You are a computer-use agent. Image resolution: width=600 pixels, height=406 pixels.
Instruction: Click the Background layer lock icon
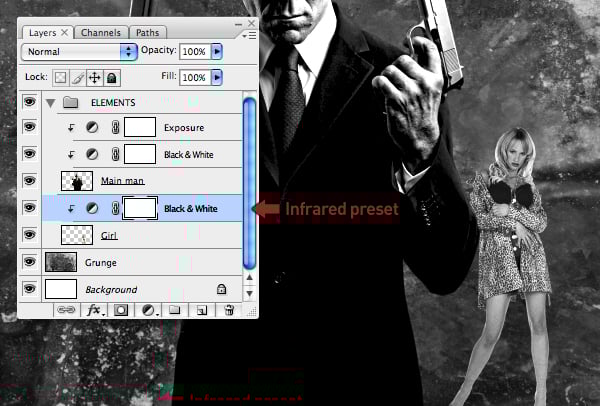[x=221, y=289]
